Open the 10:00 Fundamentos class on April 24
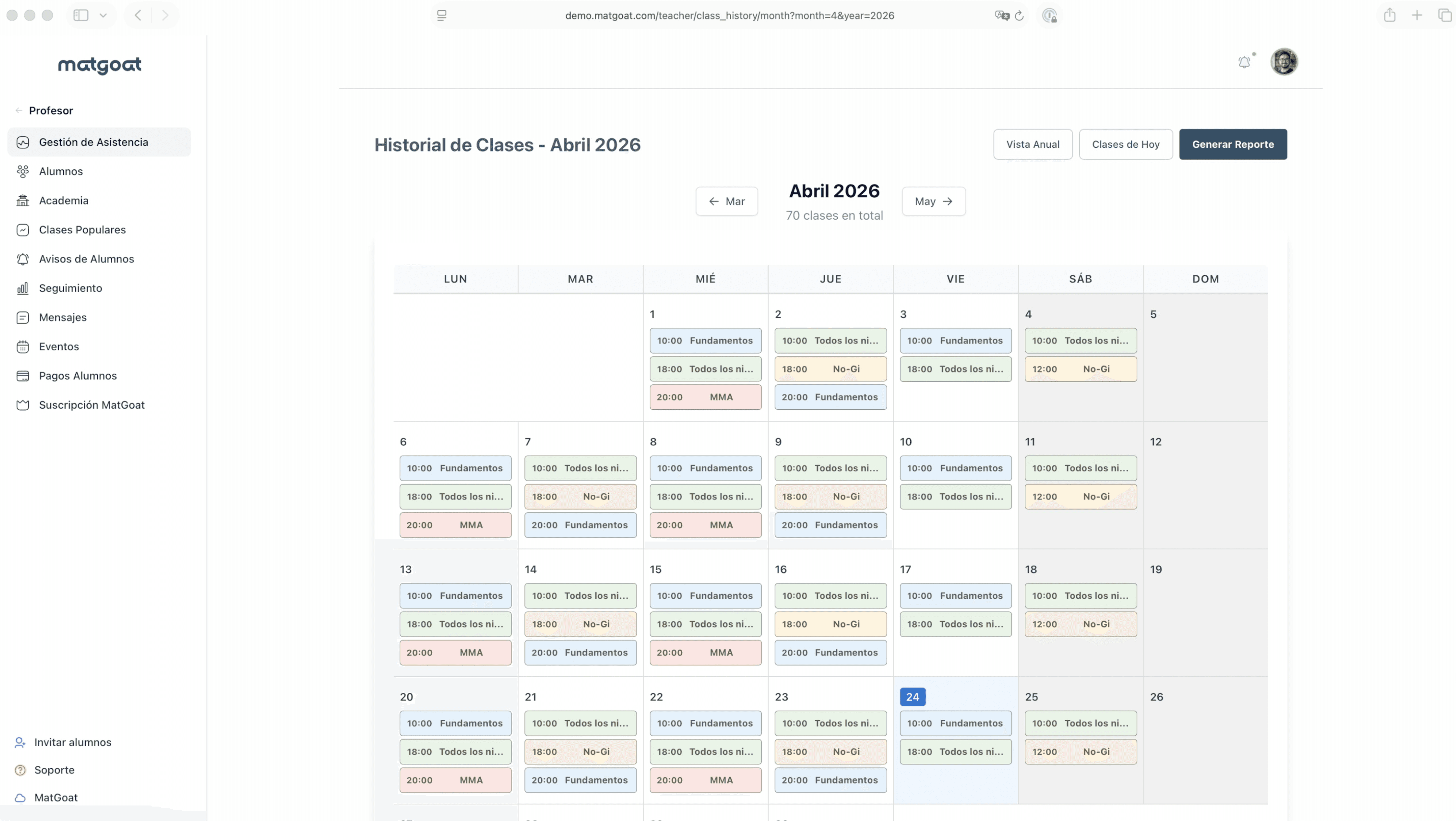Screen dimensions: 1456x821 click(955, 723)
